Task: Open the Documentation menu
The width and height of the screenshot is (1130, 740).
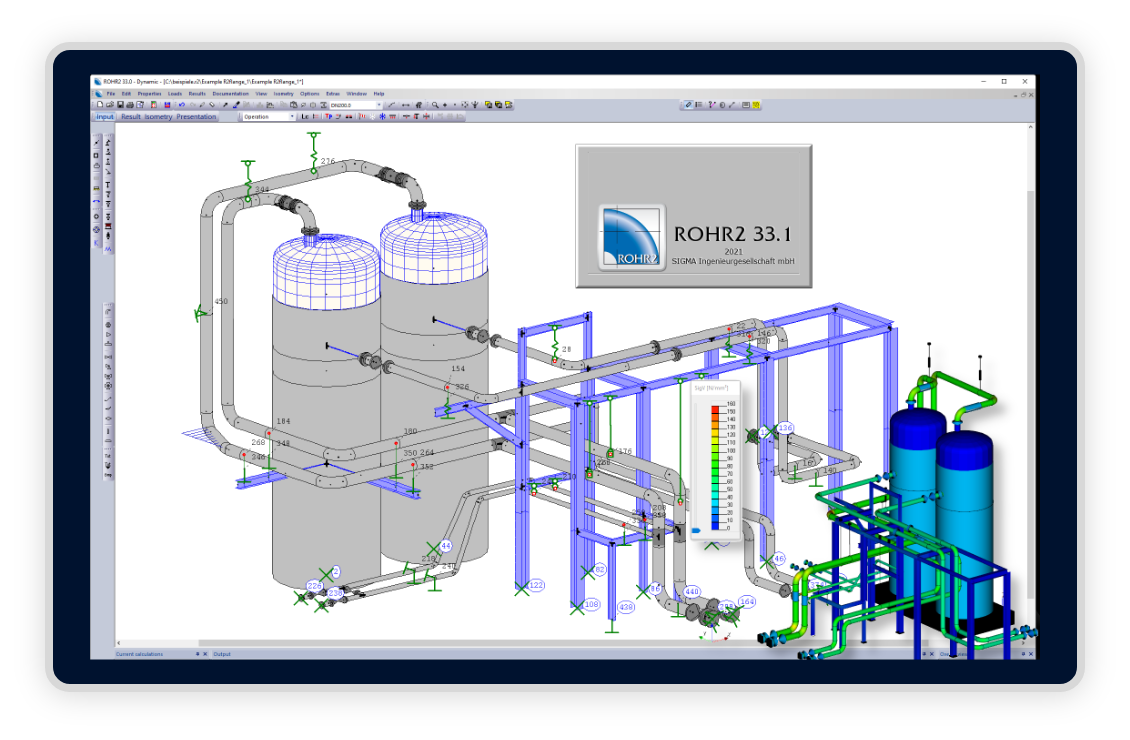Action: coord(231,94)
